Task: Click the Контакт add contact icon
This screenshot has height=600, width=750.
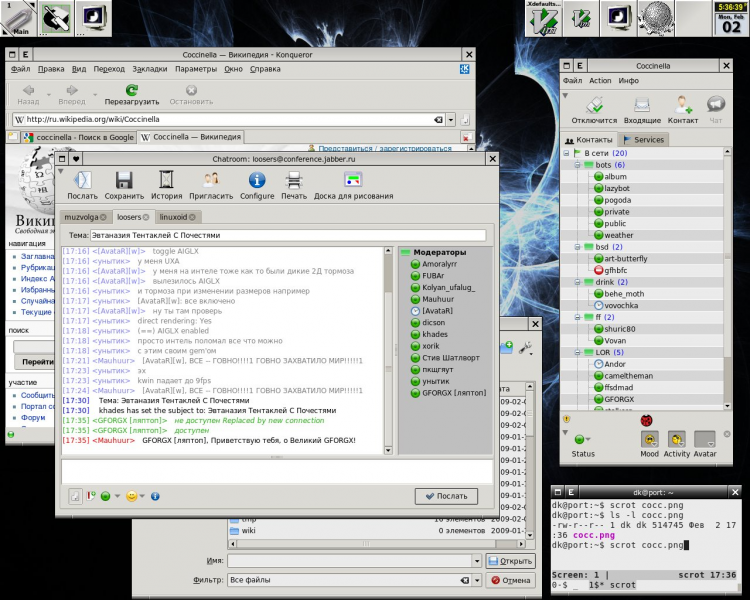Action: [683, 106]
